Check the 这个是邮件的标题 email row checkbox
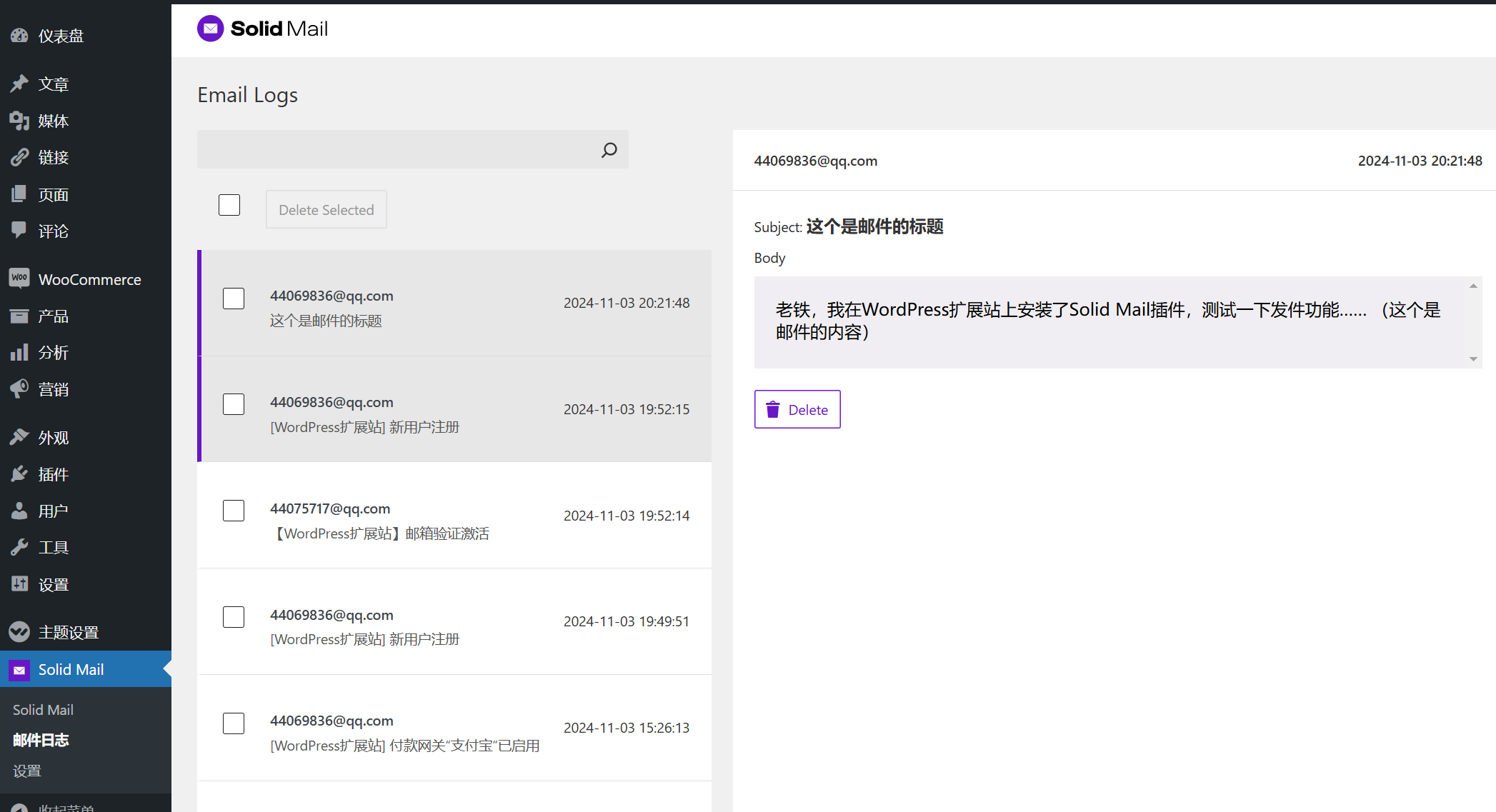 click(234, 299)
